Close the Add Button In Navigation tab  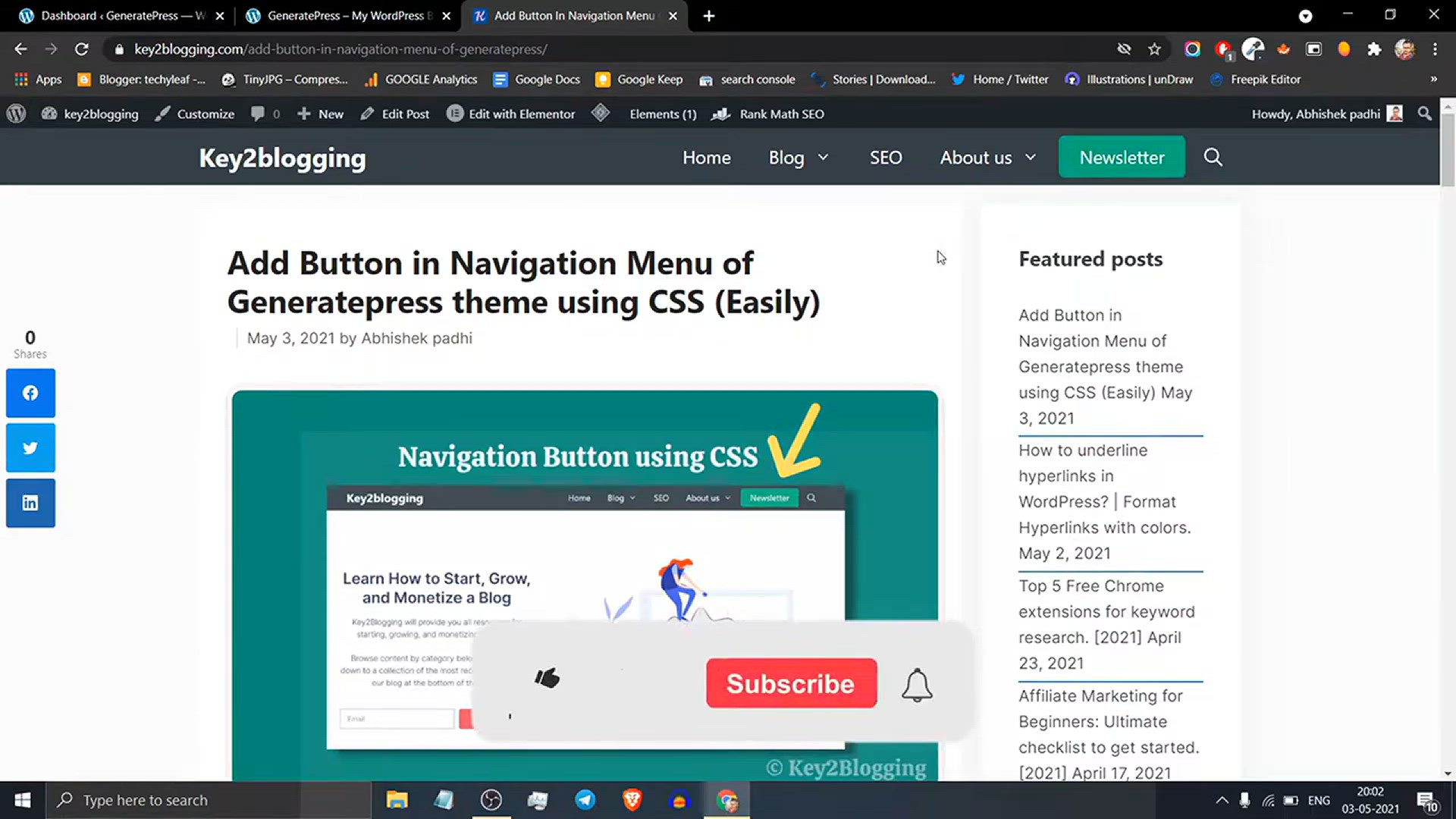(x=673, y=16)
